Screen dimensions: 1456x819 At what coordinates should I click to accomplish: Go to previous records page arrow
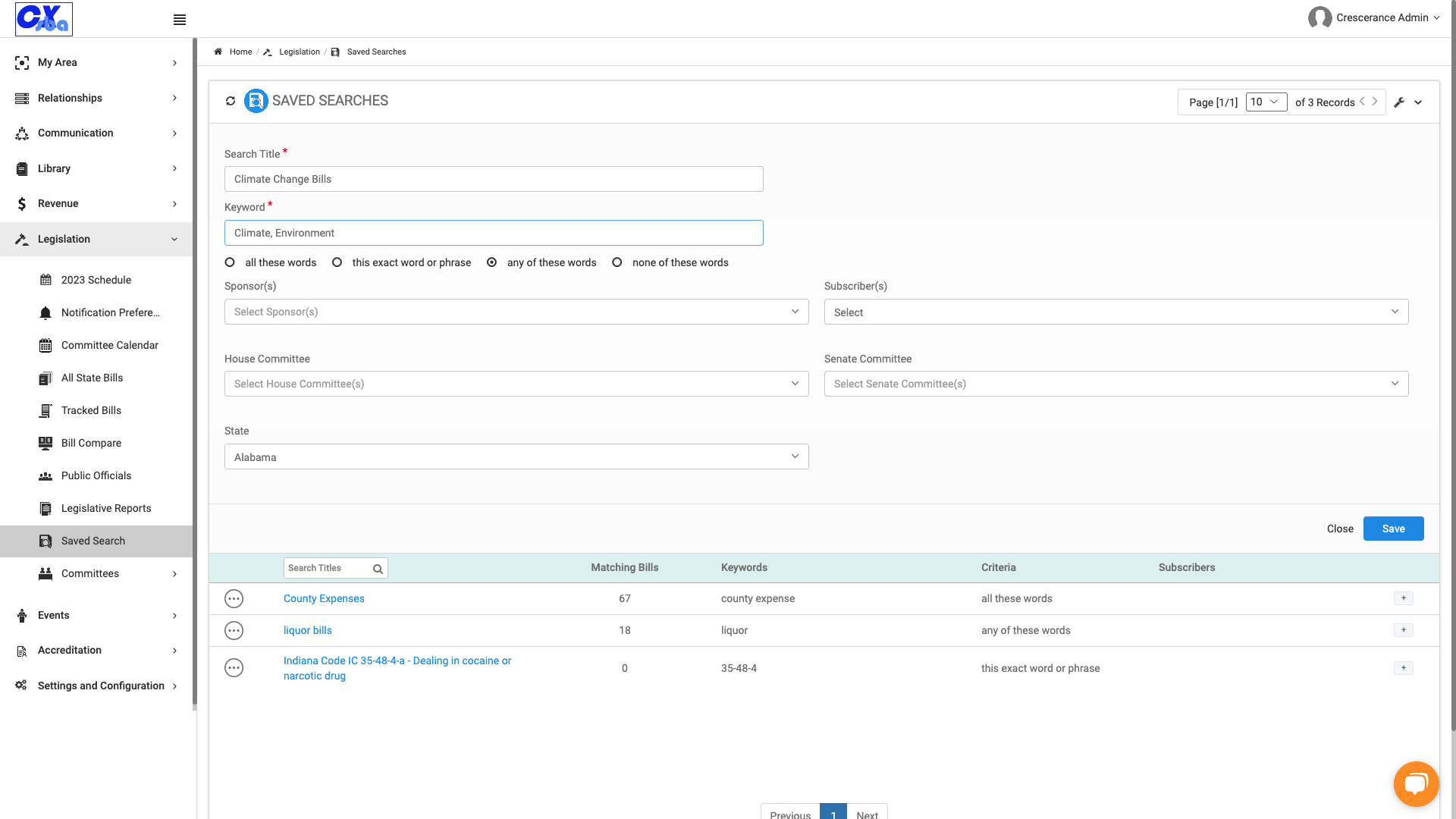(1363, 101)
